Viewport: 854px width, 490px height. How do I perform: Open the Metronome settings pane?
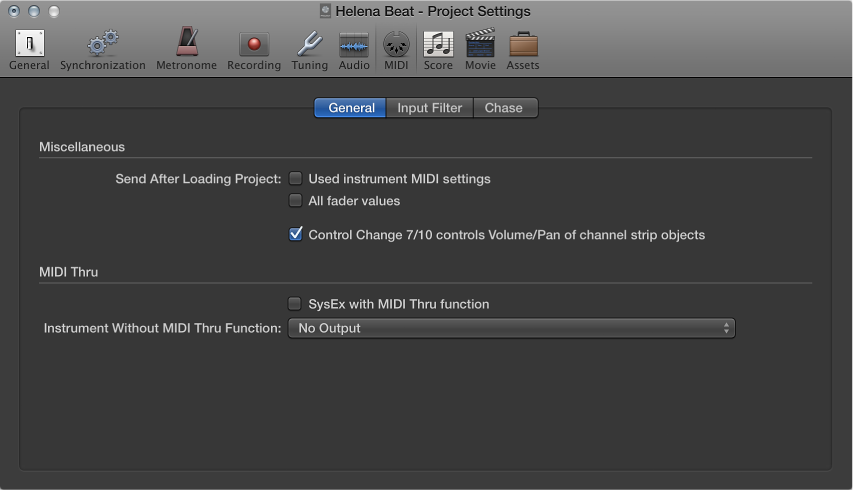[186, 50]
